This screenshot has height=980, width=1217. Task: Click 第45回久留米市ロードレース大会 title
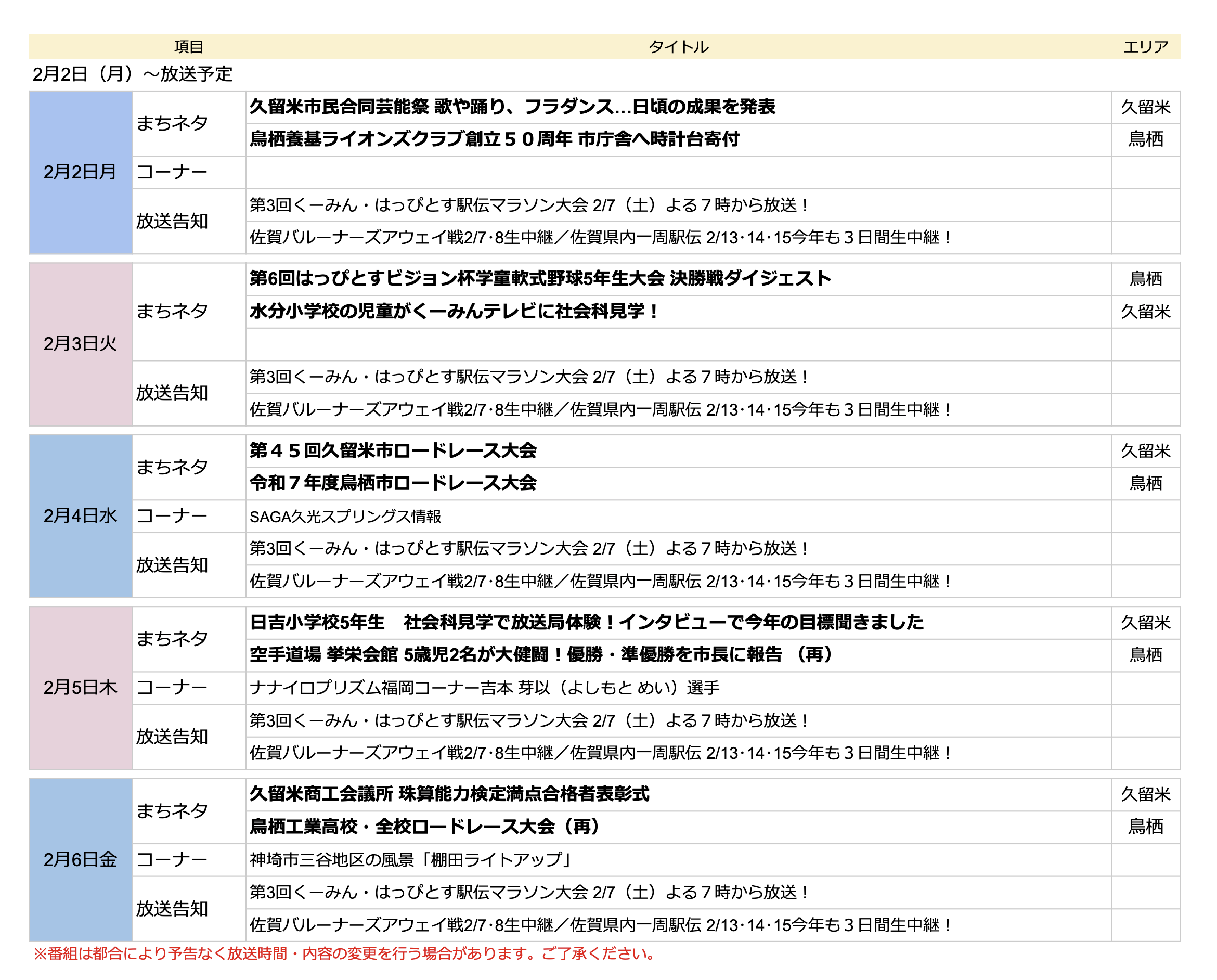393,450
